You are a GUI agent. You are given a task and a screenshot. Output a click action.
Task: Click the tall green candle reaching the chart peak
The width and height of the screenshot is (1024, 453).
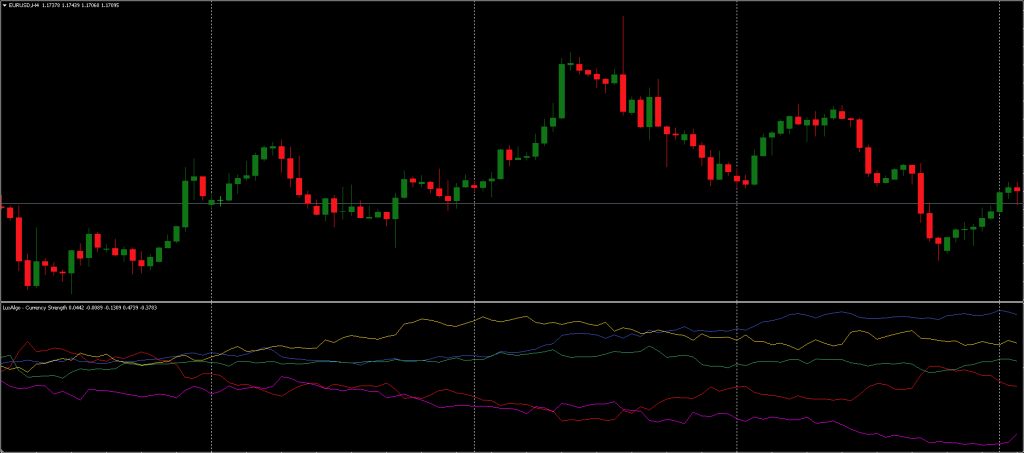click(x=562, y=90)
